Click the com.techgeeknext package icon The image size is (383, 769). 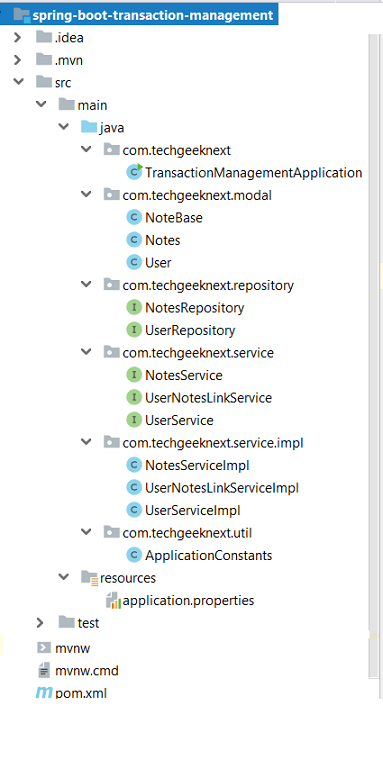click(x=111, y=150)
